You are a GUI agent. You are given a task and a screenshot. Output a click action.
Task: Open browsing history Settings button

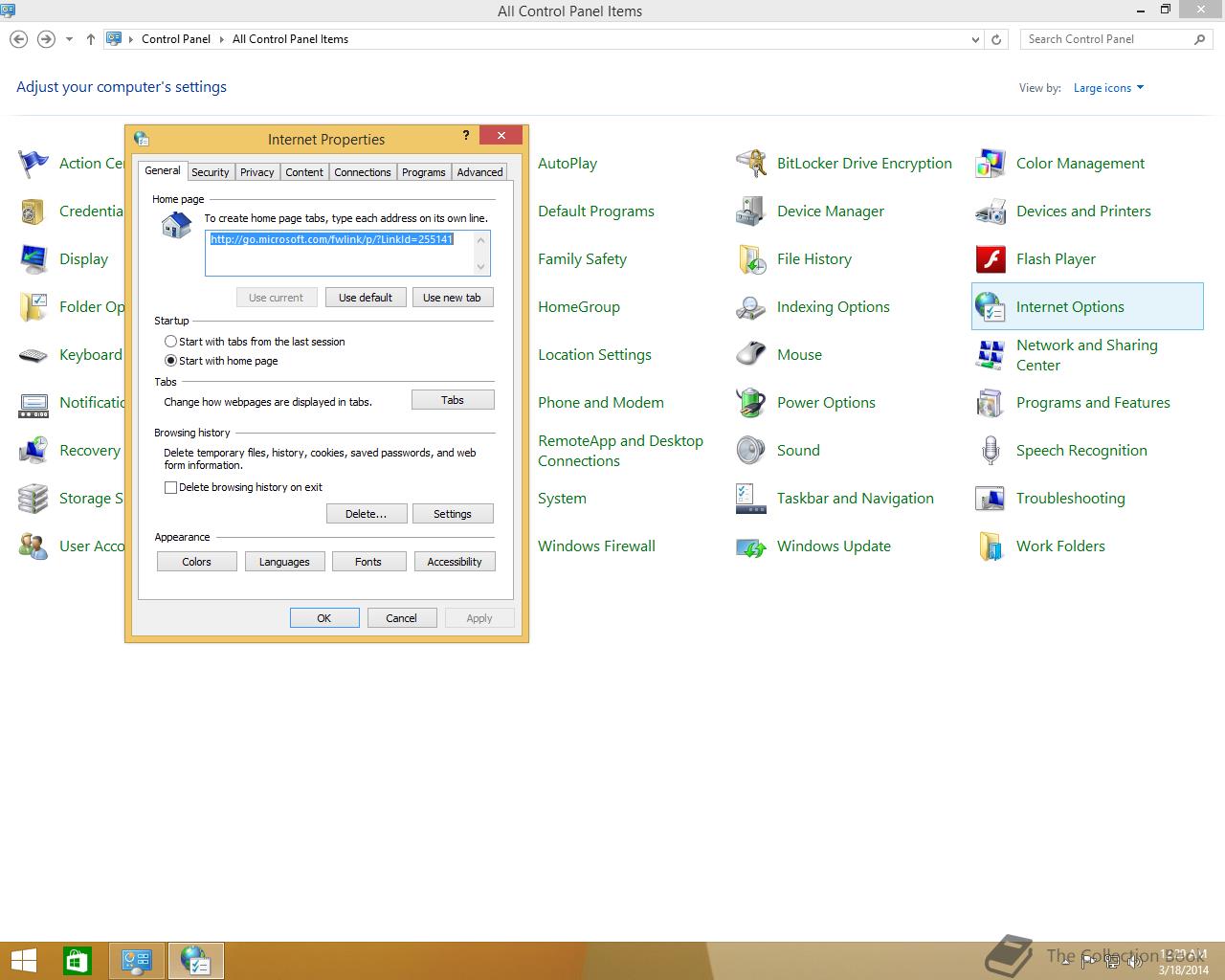pos(453,514)
